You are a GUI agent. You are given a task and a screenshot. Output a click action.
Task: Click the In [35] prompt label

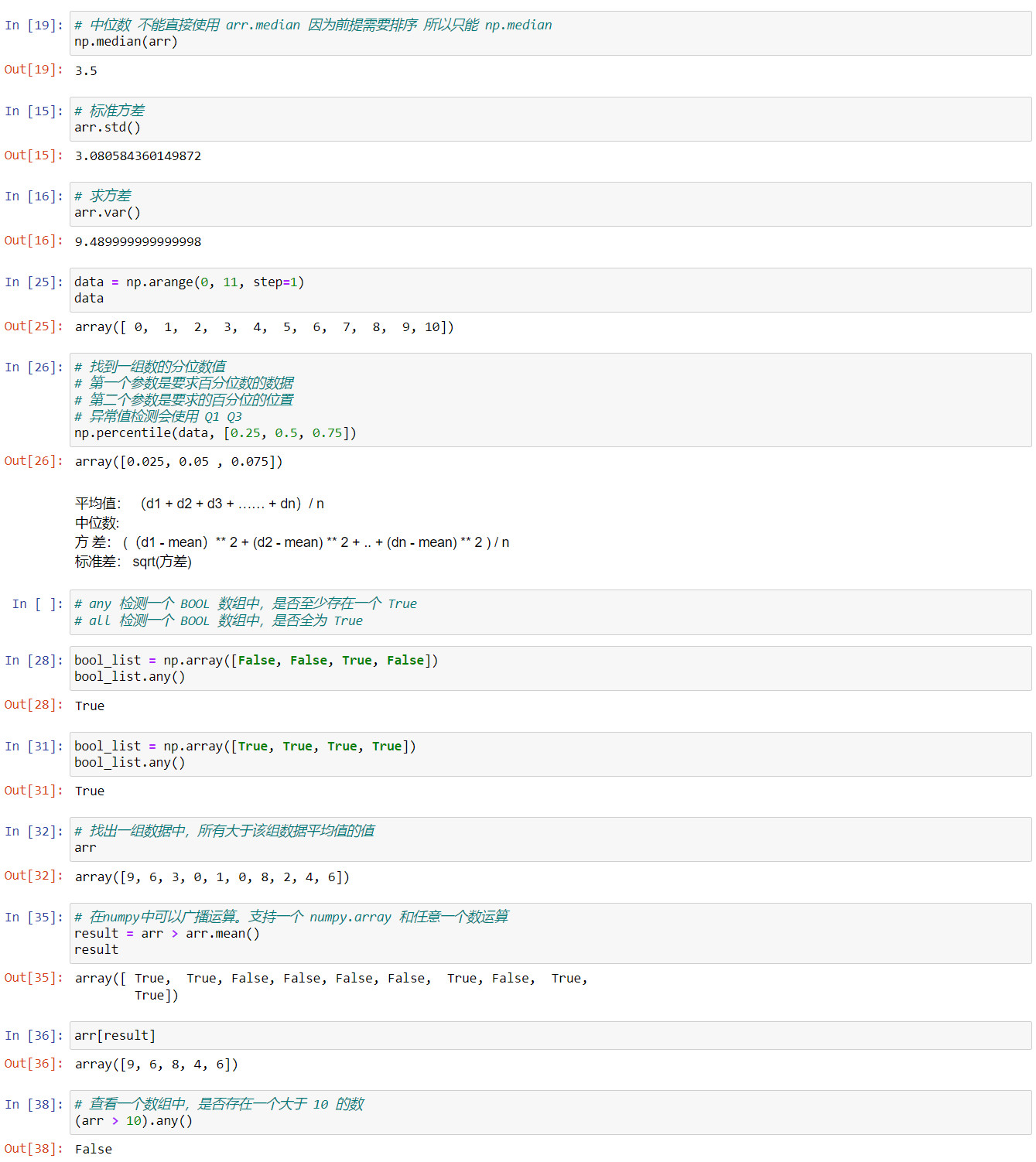(x=33, y=918)
